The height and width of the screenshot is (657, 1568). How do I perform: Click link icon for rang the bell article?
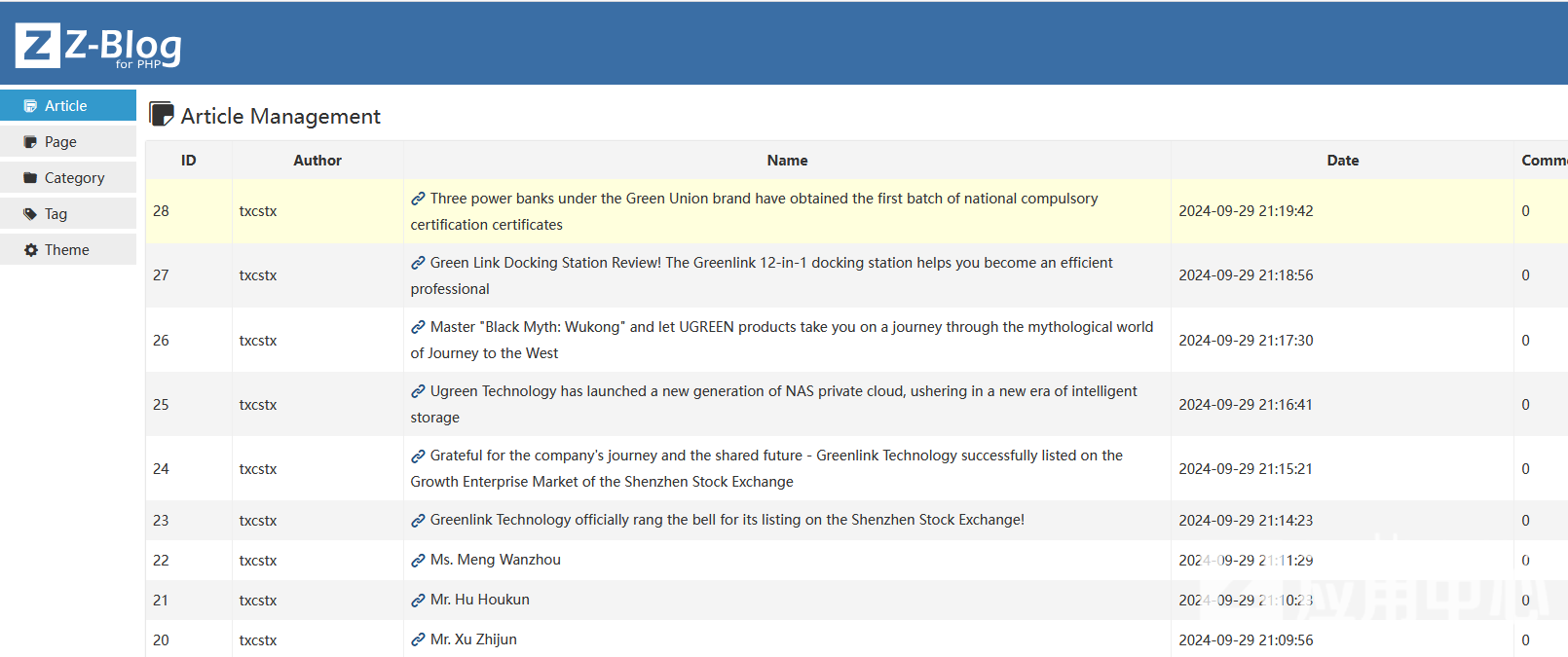(418, 521)
